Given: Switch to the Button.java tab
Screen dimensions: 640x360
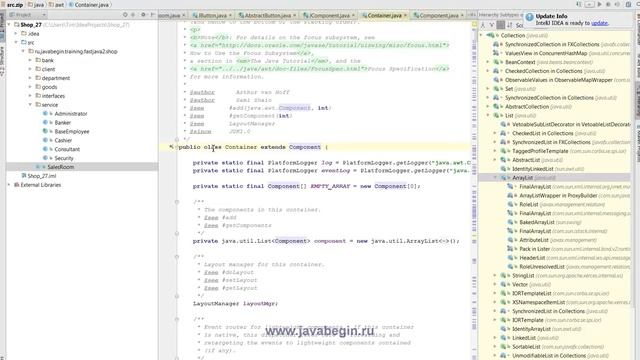Looking at the screenshot, I should (212, 16).
